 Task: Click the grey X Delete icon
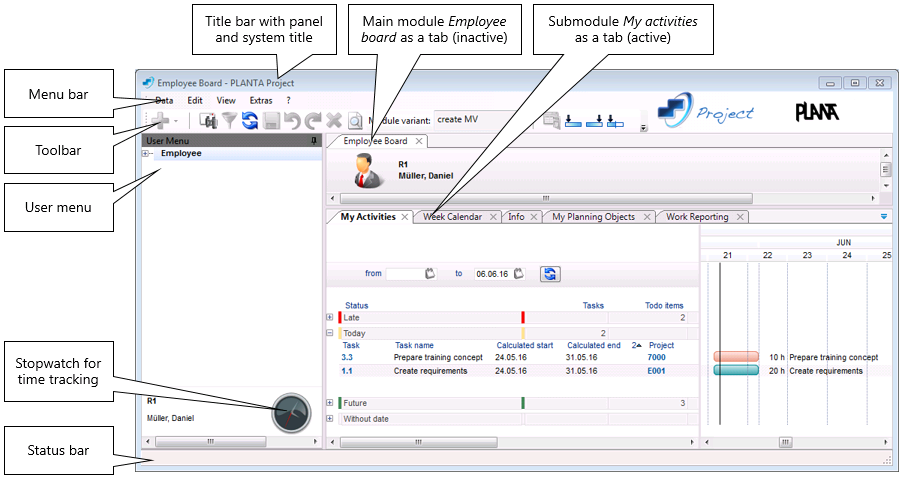334,120
